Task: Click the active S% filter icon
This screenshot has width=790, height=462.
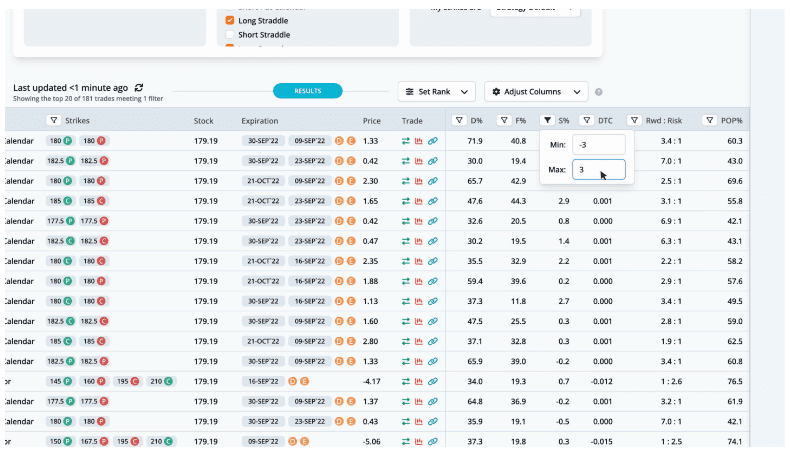Action: [x=547, y=121]
